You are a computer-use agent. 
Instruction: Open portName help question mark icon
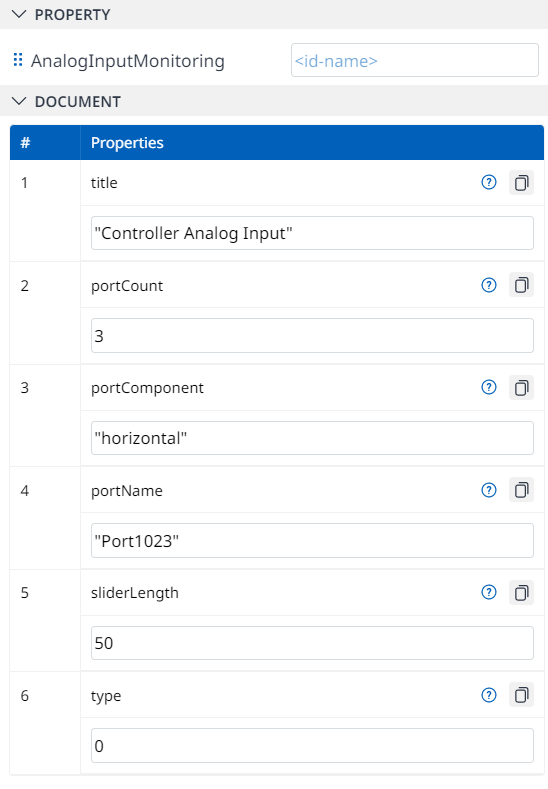489,490
